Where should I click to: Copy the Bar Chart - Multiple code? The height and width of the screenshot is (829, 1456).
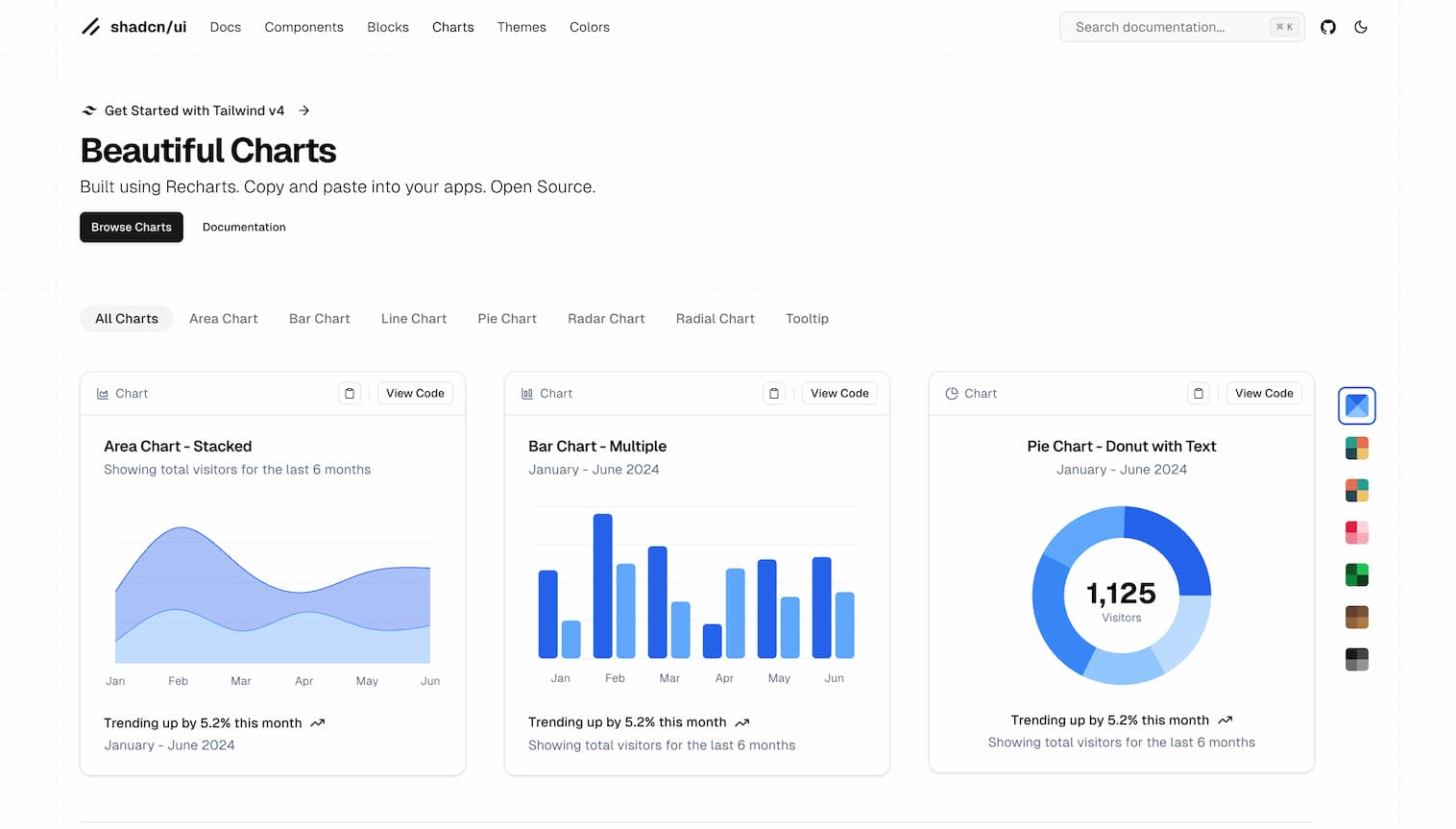[773, 393]
